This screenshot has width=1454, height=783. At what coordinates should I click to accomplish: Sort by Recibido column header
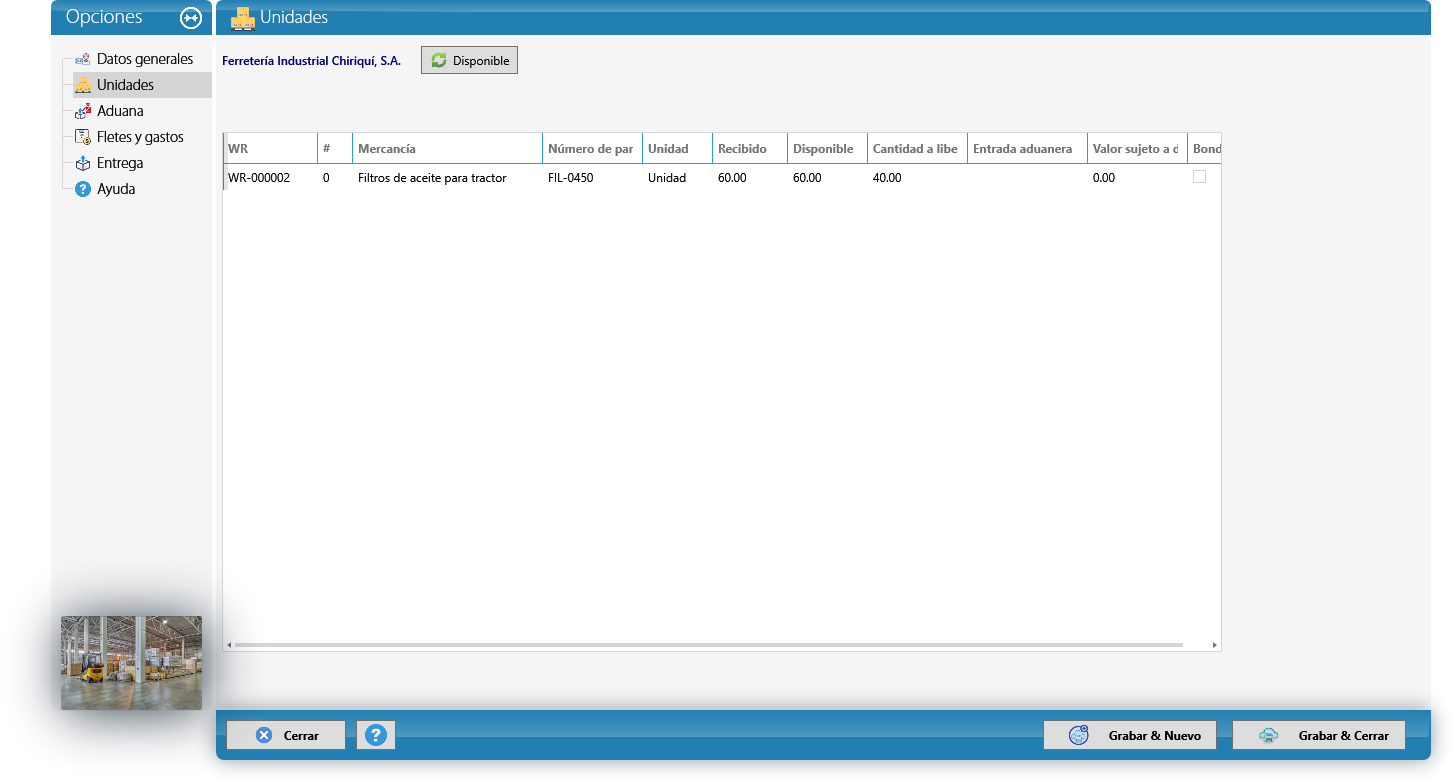point(750,149)
